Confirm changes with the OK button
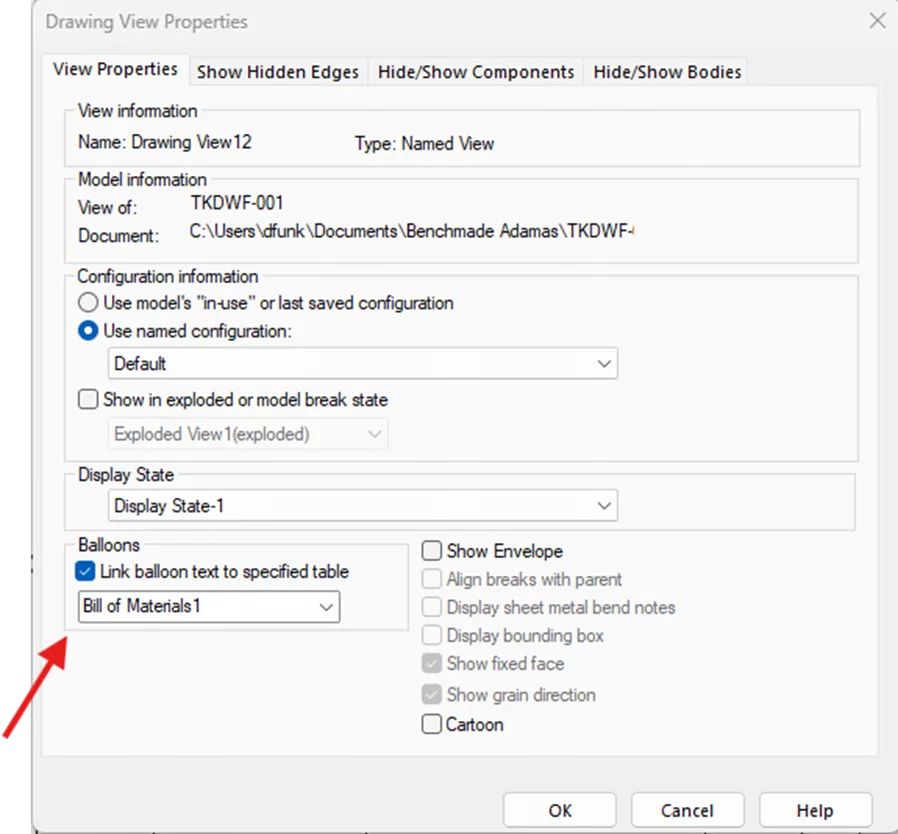Image resolution: width=898 pixels, height=834 pixels. pos(559,810)
